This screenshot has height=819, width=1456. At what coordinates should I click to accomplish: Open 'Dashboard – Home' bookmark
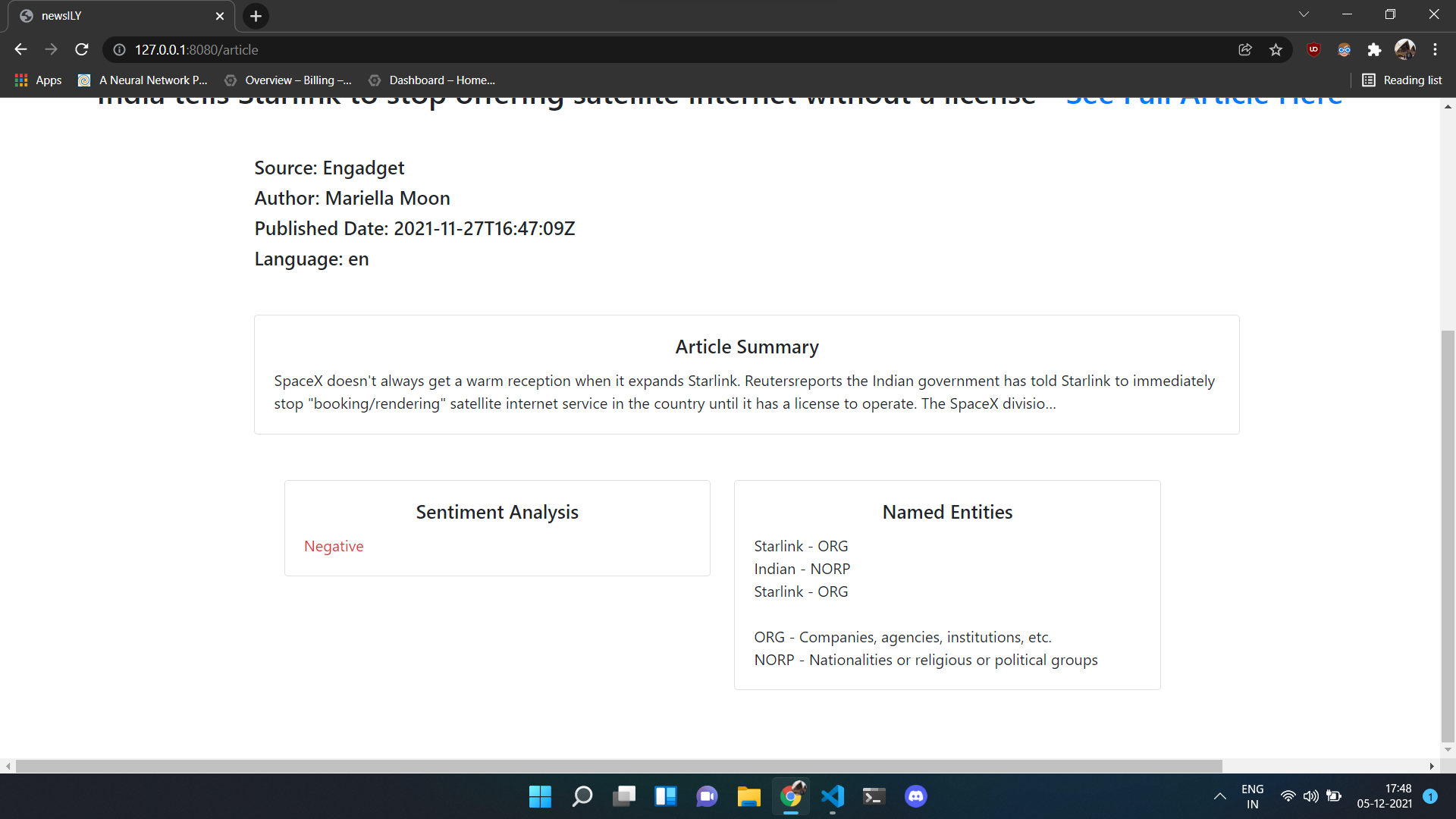click(432, 80)
